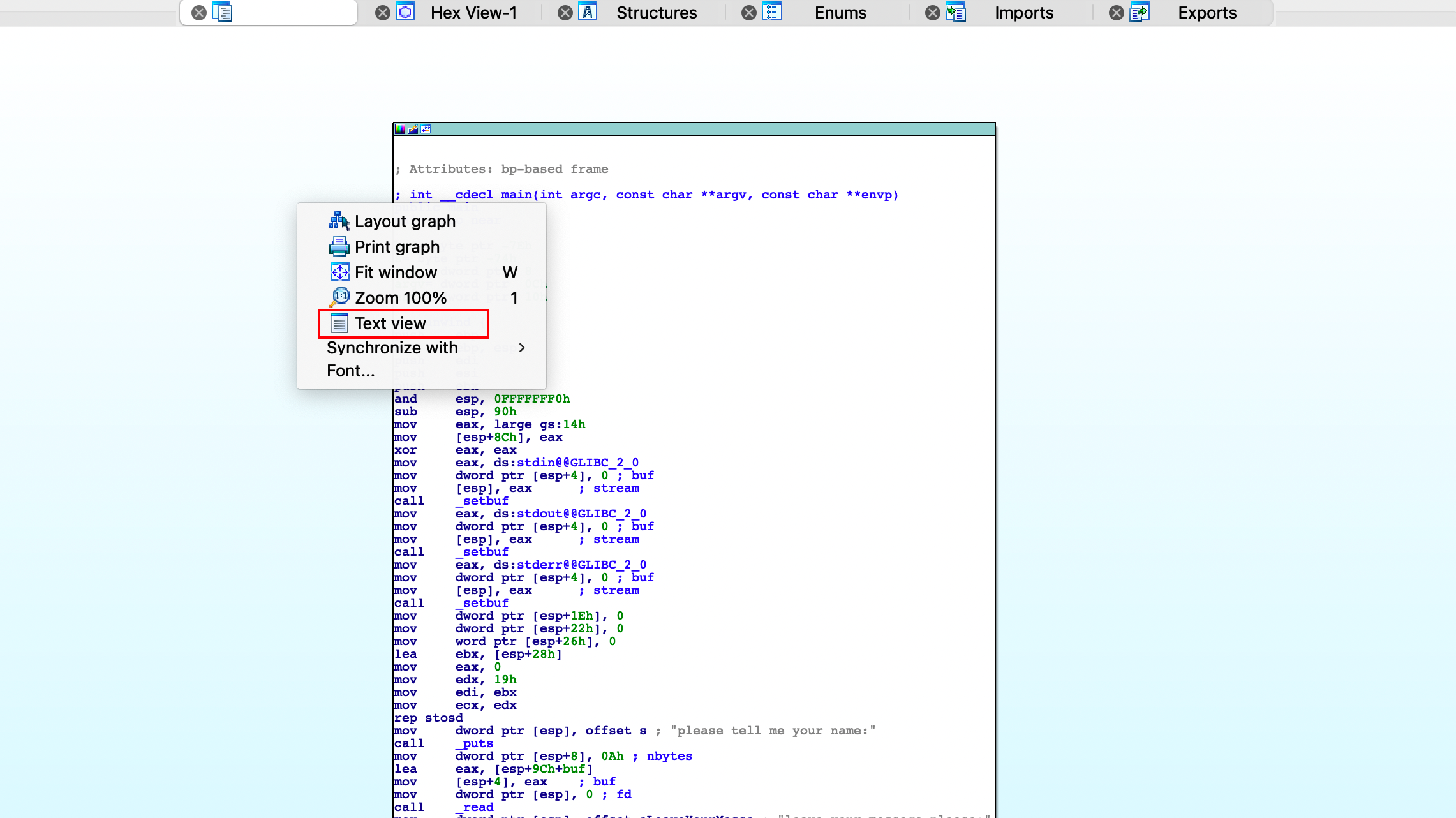Close the Hex View-1 tab
This screenshot has height=818, width=1456.
pyautogui.click(x=382, y=13)
